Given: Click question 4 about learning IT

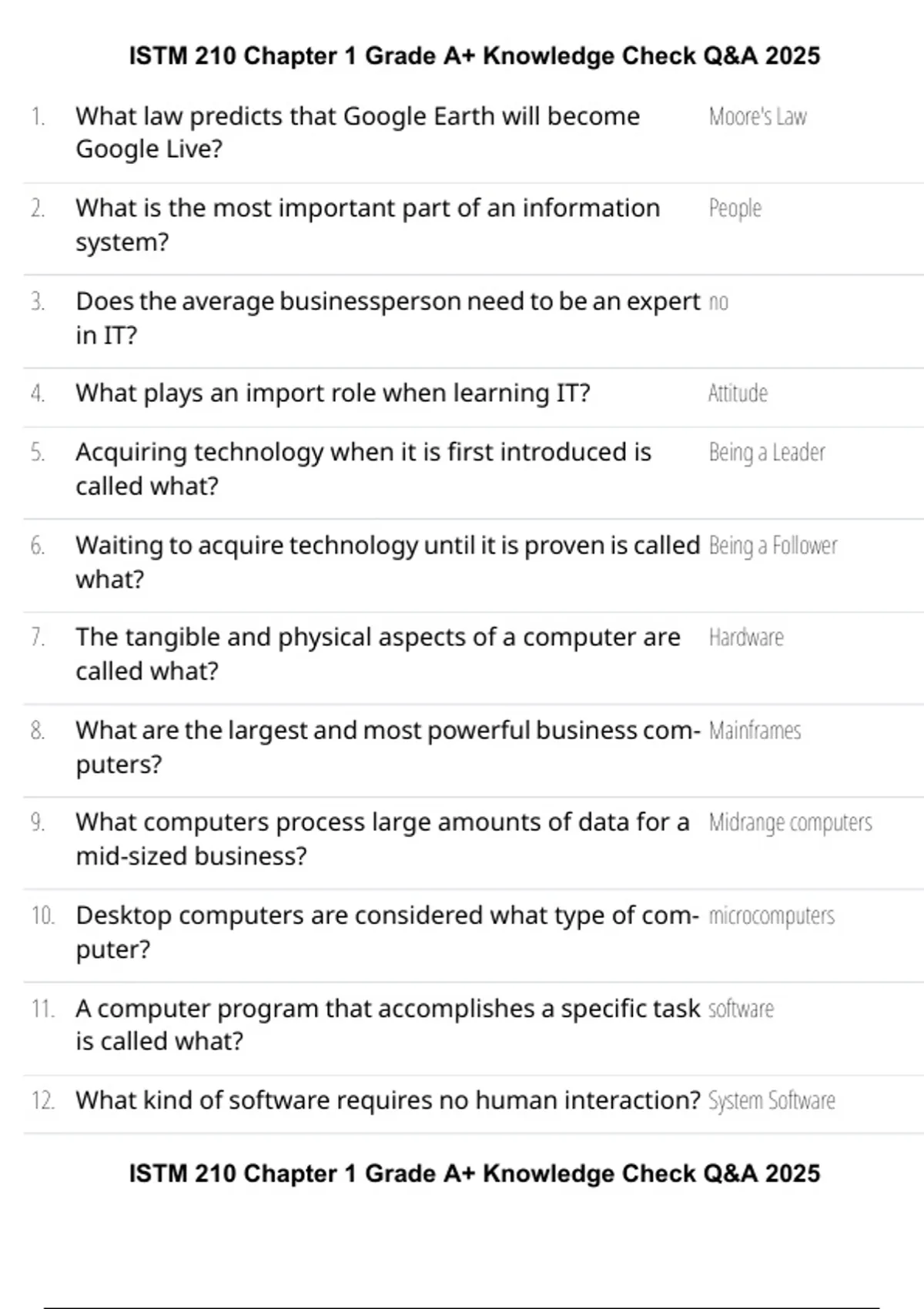Looking at the screenshot, I should coord(333,393).
